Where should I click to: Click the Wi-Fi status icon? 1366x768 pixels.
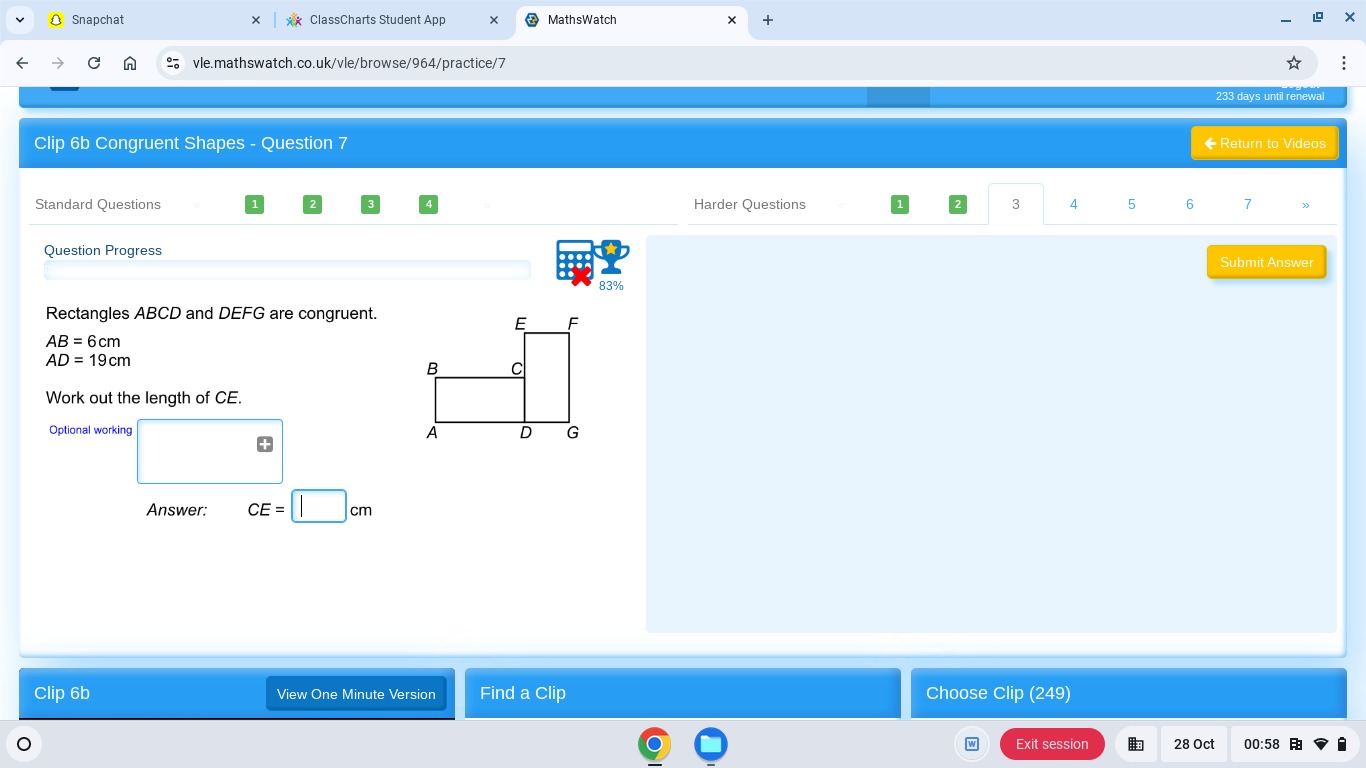(1321, 744)
